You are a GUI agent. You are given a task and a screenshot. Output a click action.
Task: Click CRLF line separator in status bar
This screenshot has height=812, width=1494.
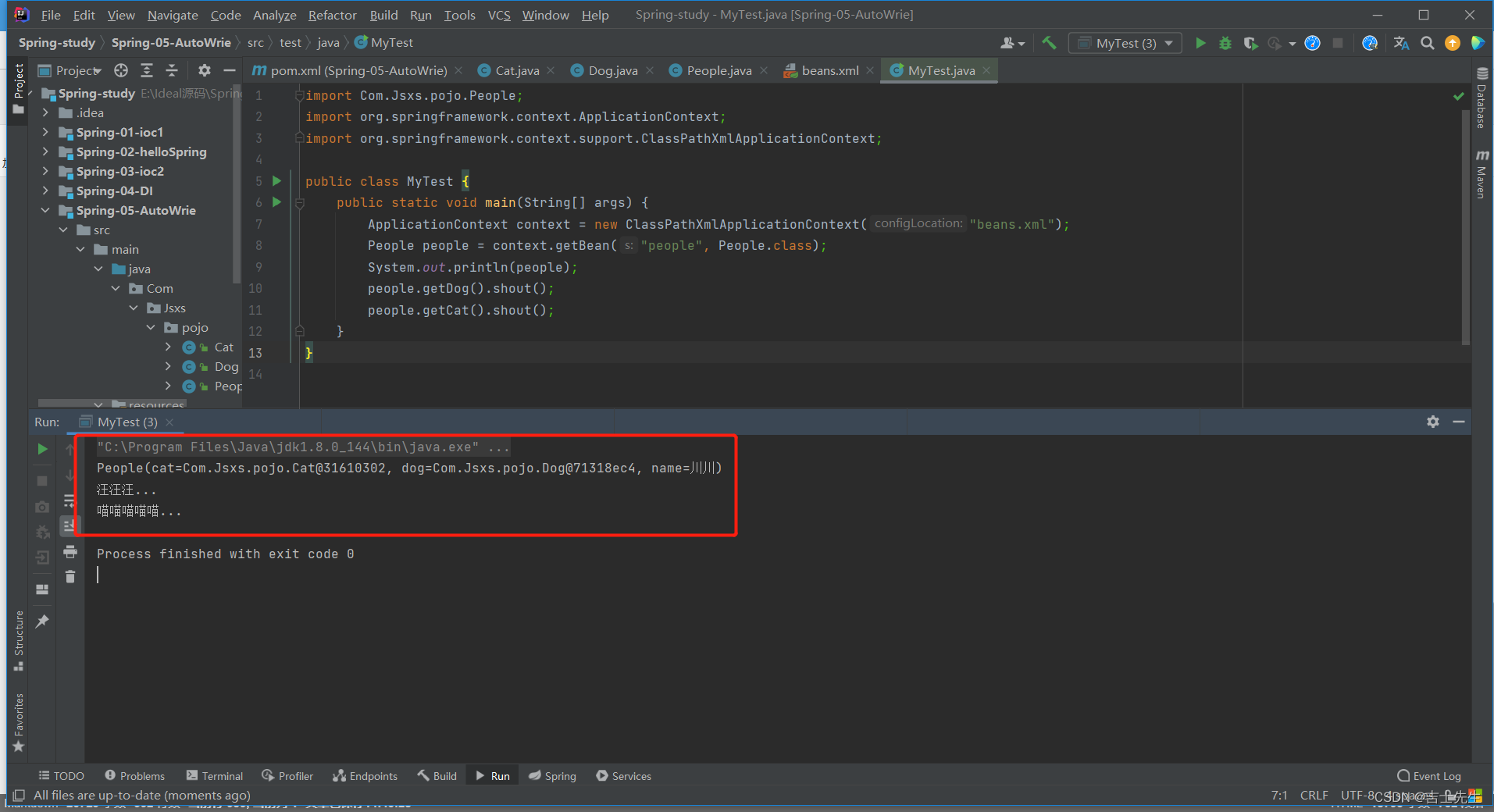[x=1314, y=795]
